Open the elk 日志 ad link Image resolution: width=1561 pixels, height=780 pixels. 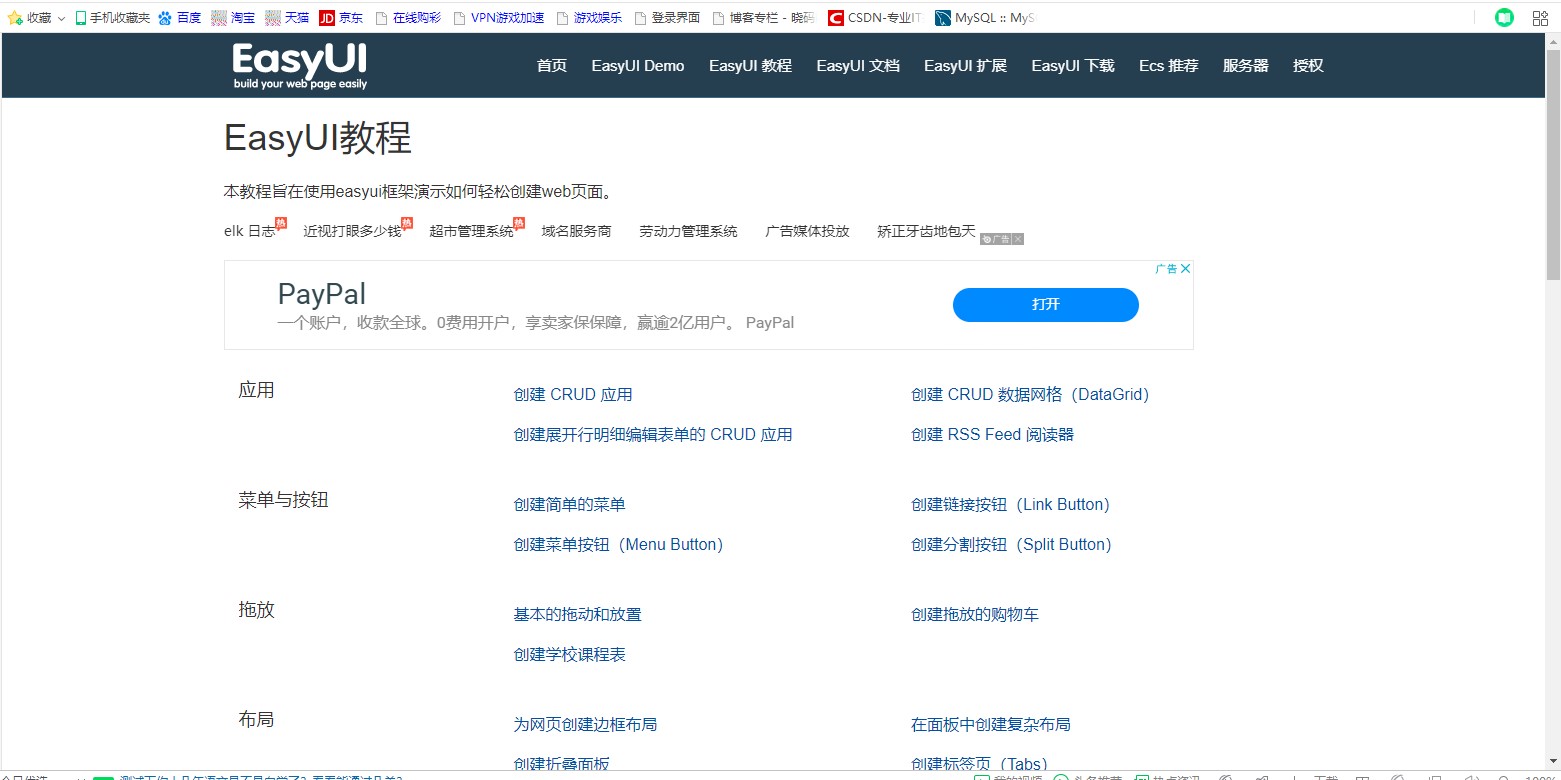[x=250, y=231]
